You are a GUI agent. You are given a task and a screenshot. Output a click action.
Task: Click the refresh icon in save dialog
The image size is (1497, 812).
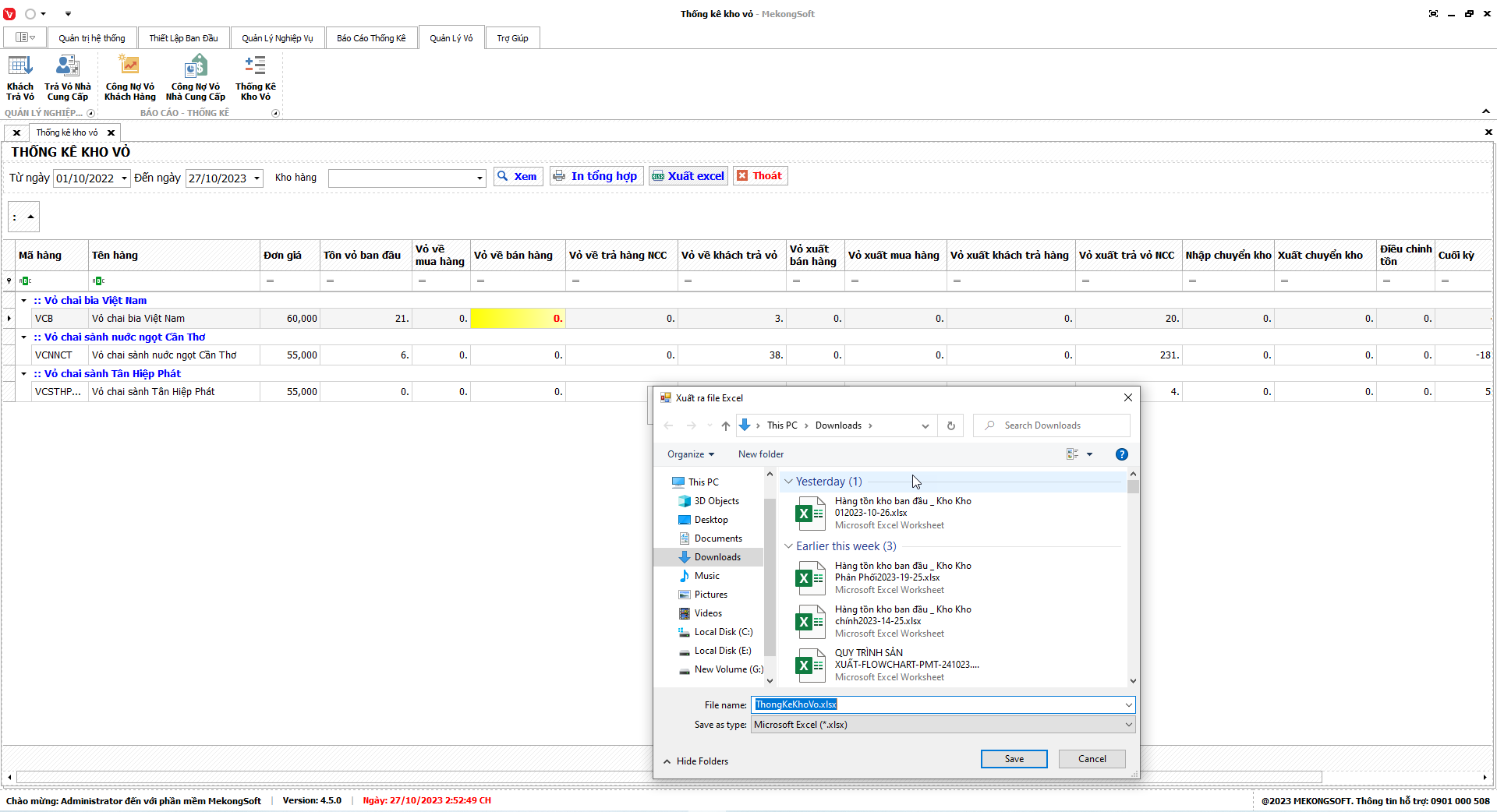(950, 425)
